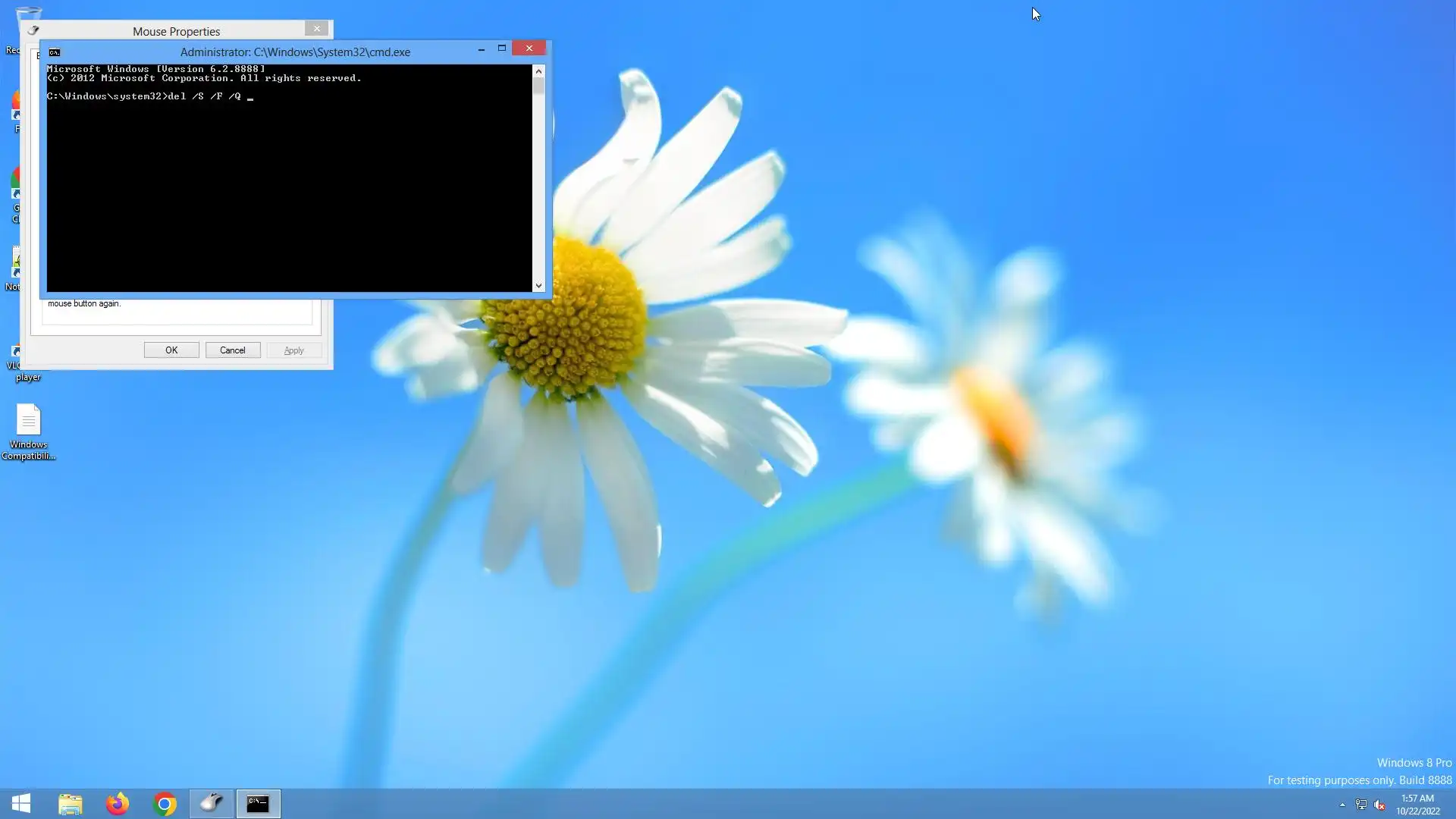Launch File Explorer from taskbar
The image size is (1456, 819).
(x=70, y=803)
